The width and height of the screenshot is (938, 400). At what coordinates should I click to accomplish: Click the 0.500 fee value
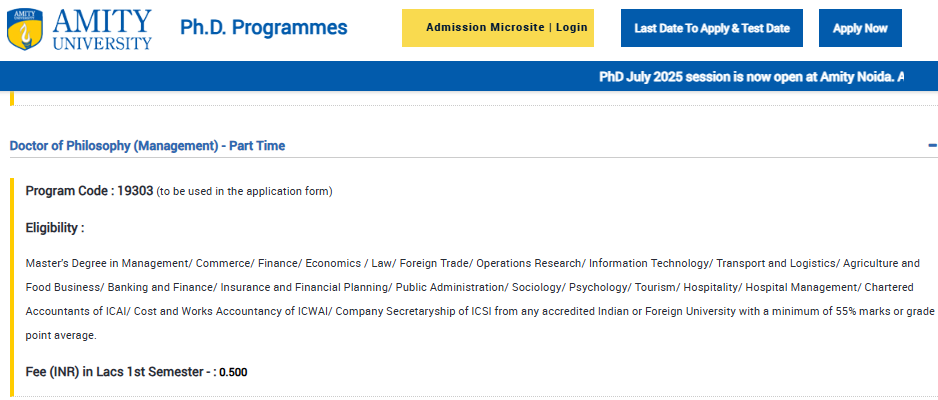pos(233,373)
